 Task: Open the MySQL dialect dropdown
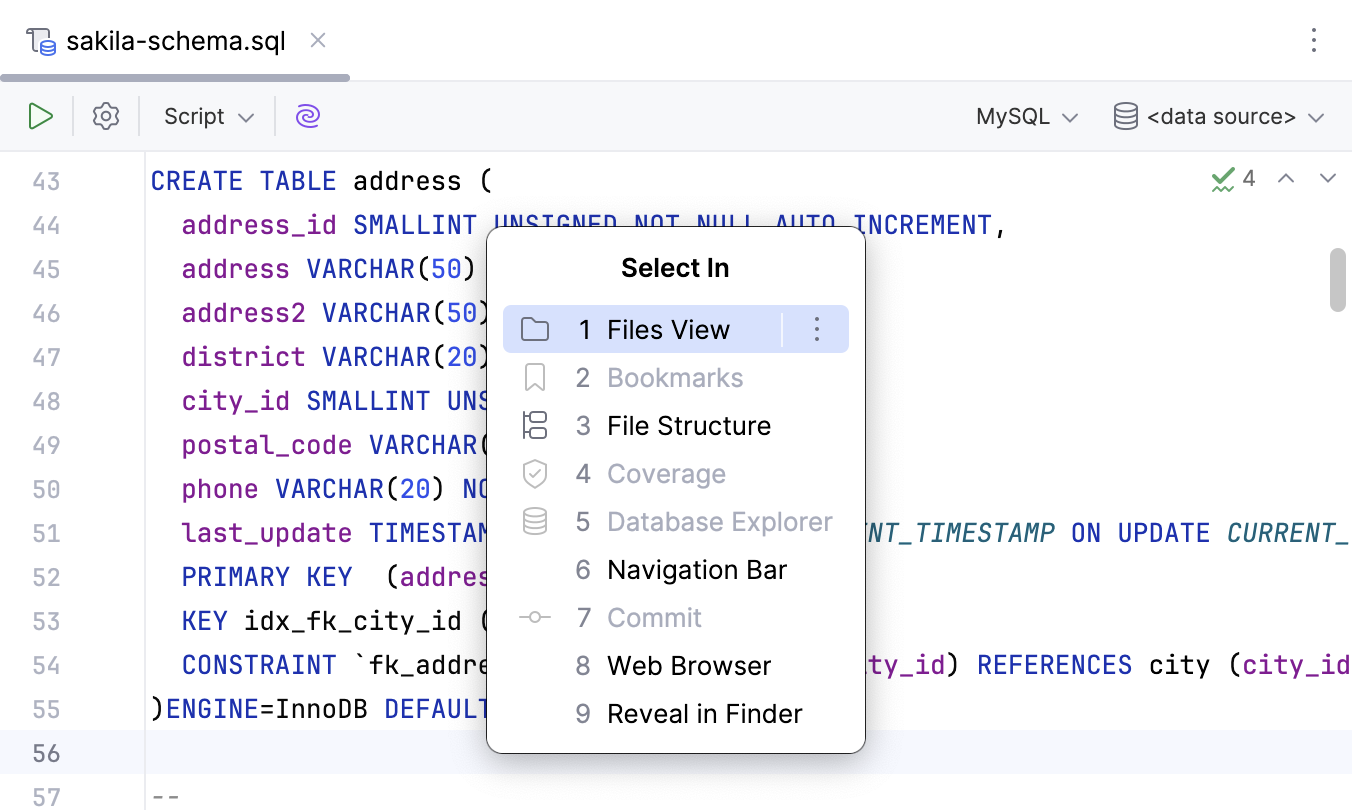click(x=1026, y=115)
